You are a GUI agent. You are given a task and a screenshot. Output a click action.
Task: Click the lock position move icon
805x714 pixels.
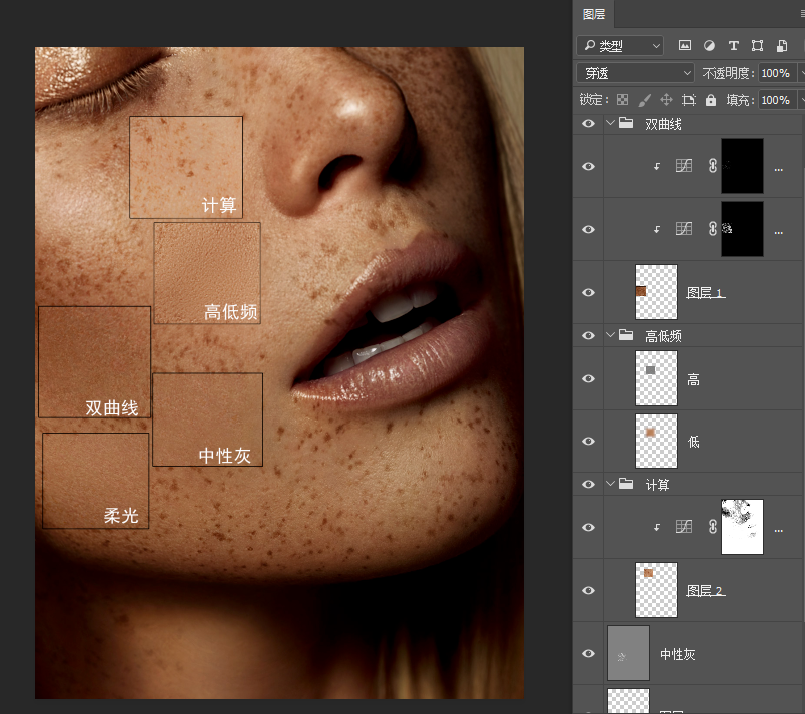(x=666, y=100)
